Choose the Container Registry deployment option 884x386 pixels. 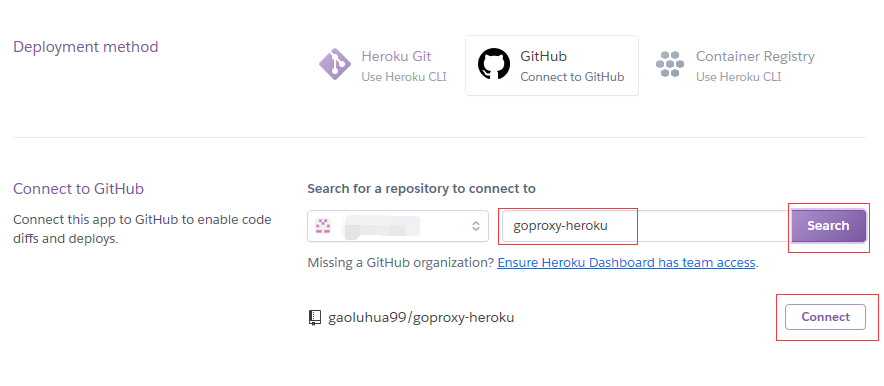coord(736,65)
